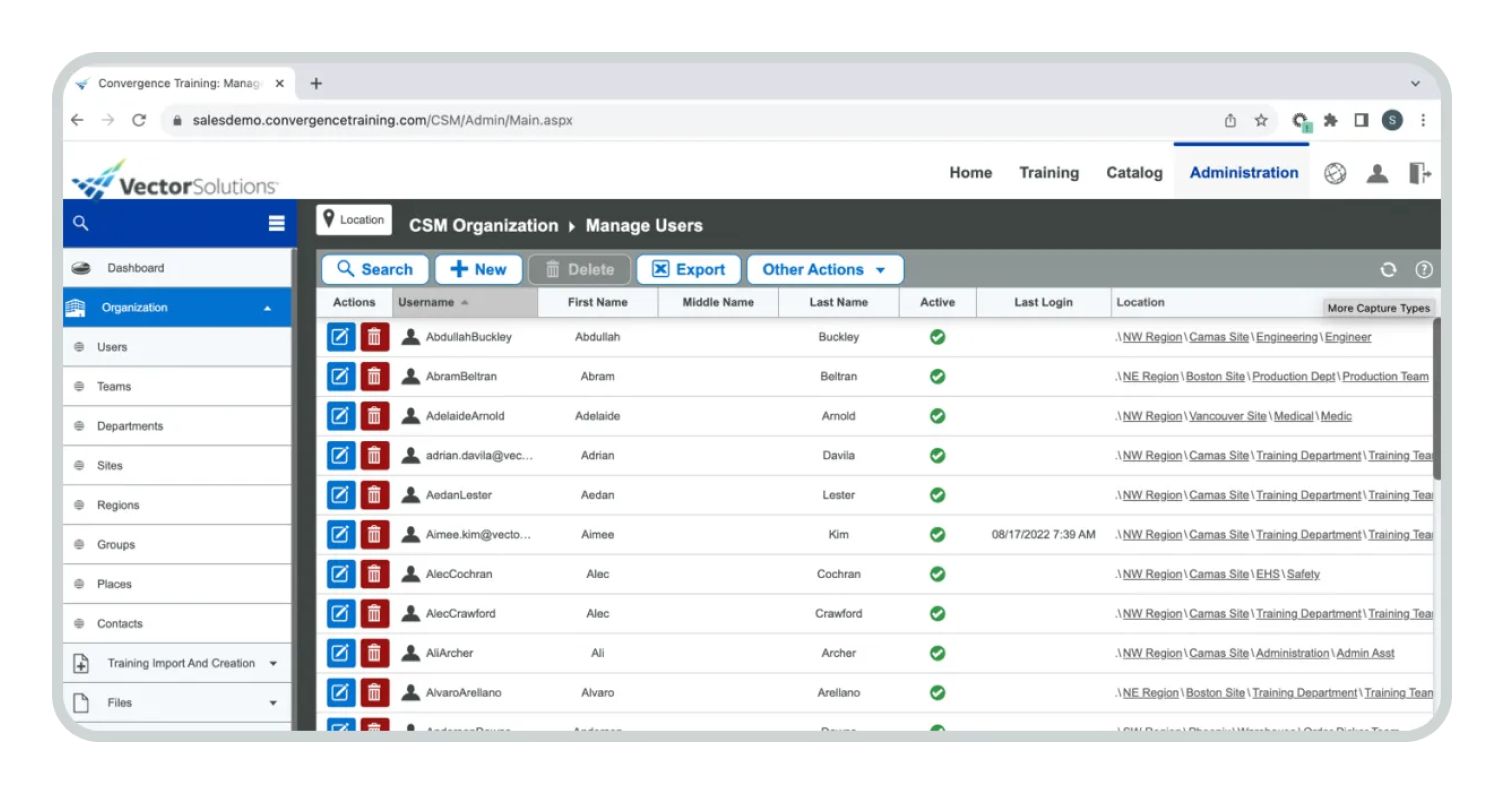Click the browser address bar URL
1504x794 pixels.
tap(383, 120)
